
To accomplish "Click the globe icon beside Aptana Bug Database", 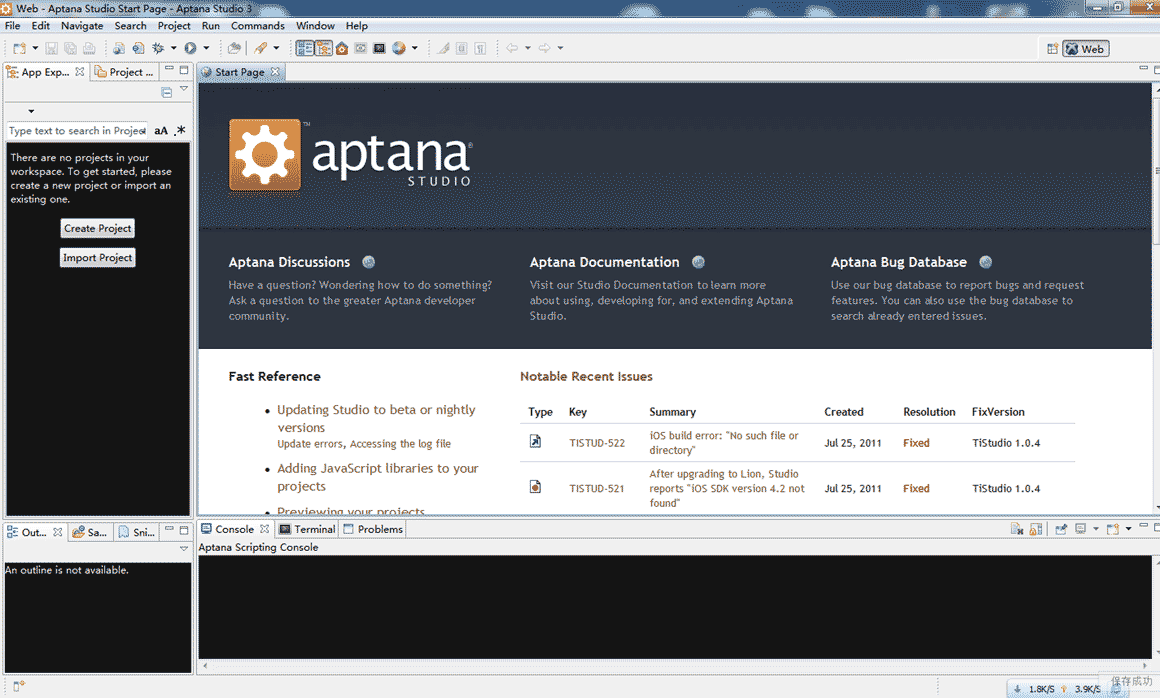I will point(985,262).
